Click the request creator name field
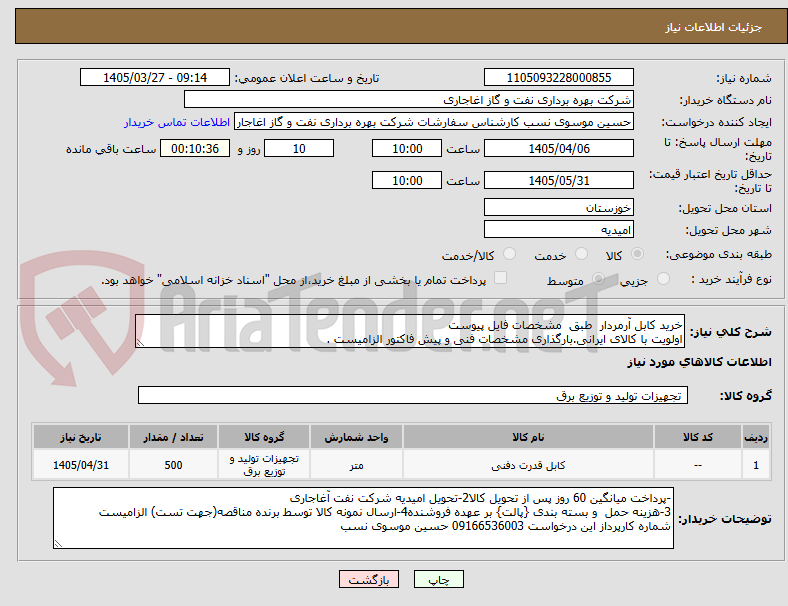Image resolution: width=788 pixels, height=606 pixels. click(434, 122)
